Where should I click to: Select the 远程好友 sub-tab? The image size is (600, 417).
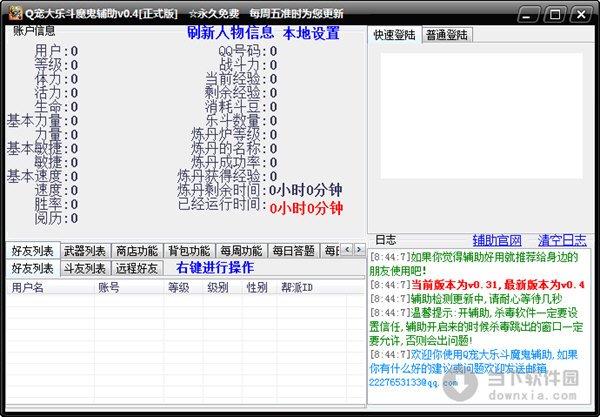pos(137,268)
